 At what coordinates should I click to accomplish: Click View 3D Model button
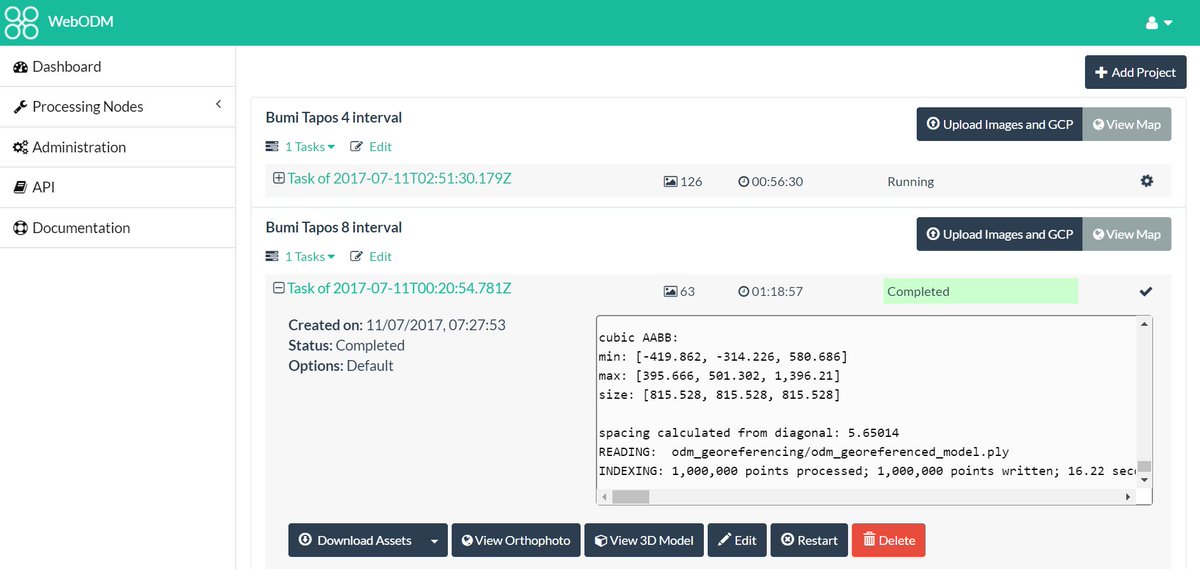click(644, 540)
